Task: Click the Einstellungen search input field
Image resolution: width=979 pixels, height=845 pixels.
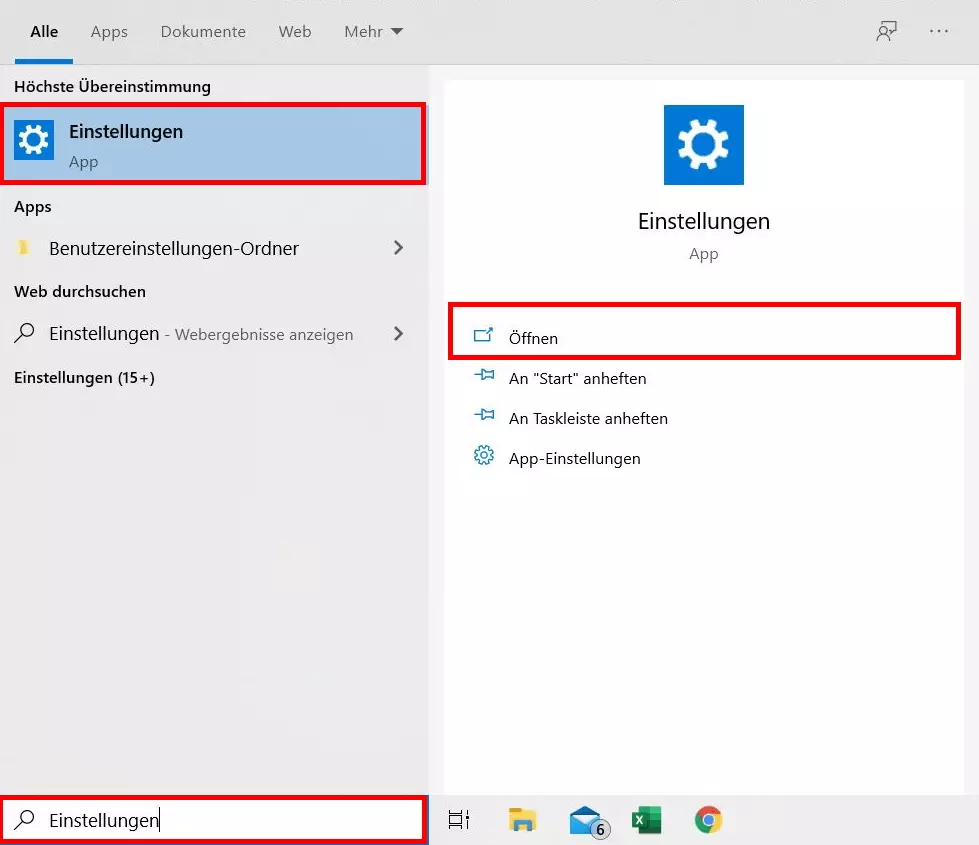Action: tap(214, 819)
